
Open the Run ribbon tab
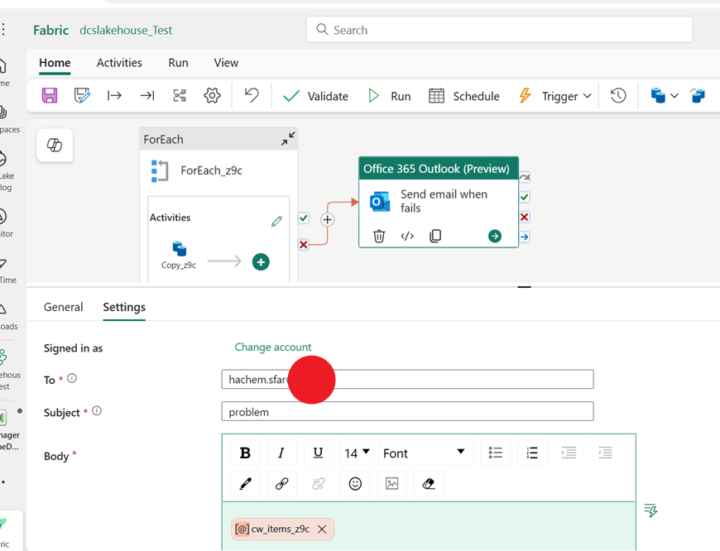tap(178, 63)
